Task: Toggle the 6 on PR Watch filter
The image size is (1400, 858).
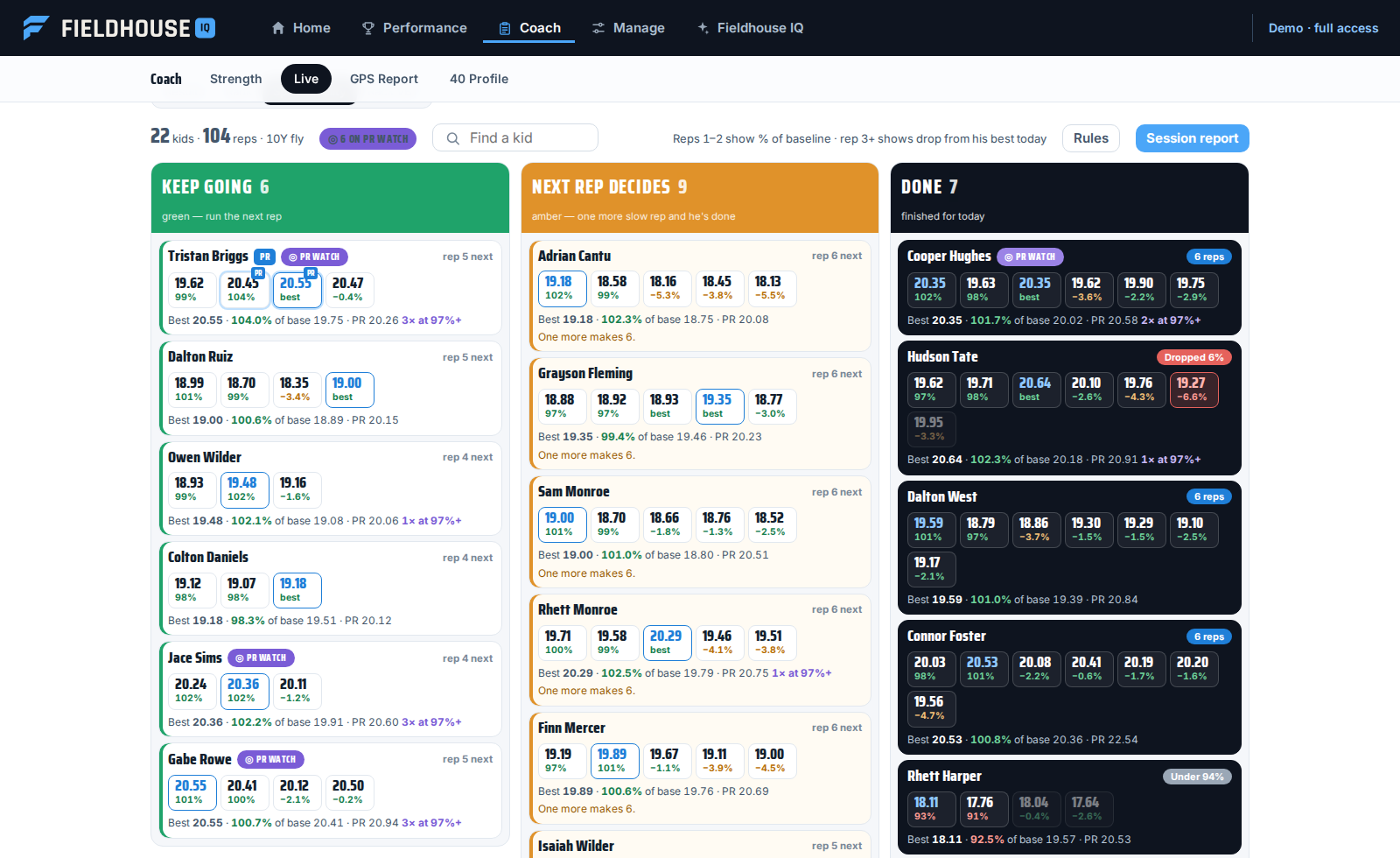Action: [367, 138]
